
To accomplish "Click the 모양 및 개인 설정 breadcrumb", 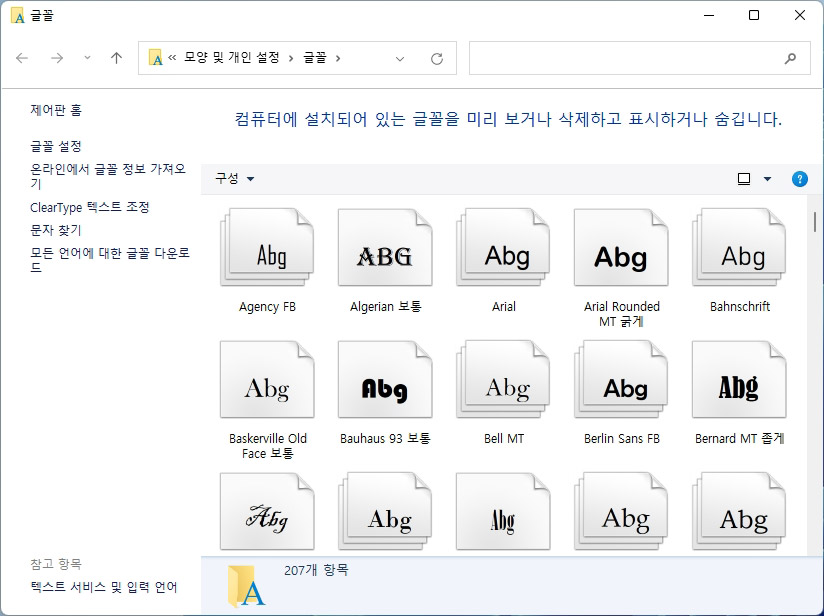I will coord(233,59).
